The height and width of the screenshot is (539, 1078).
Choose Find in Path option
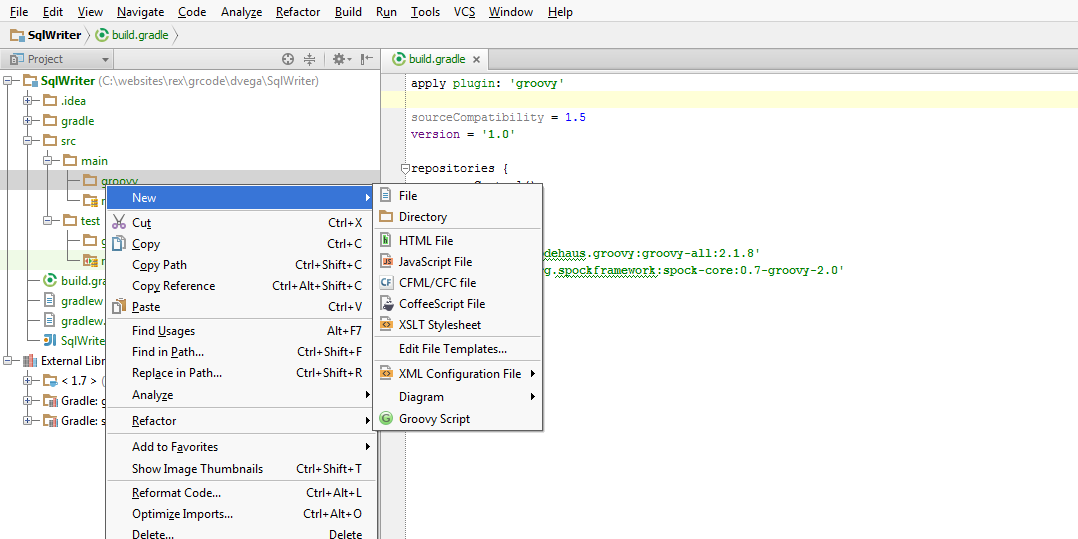tap(242, 352)
